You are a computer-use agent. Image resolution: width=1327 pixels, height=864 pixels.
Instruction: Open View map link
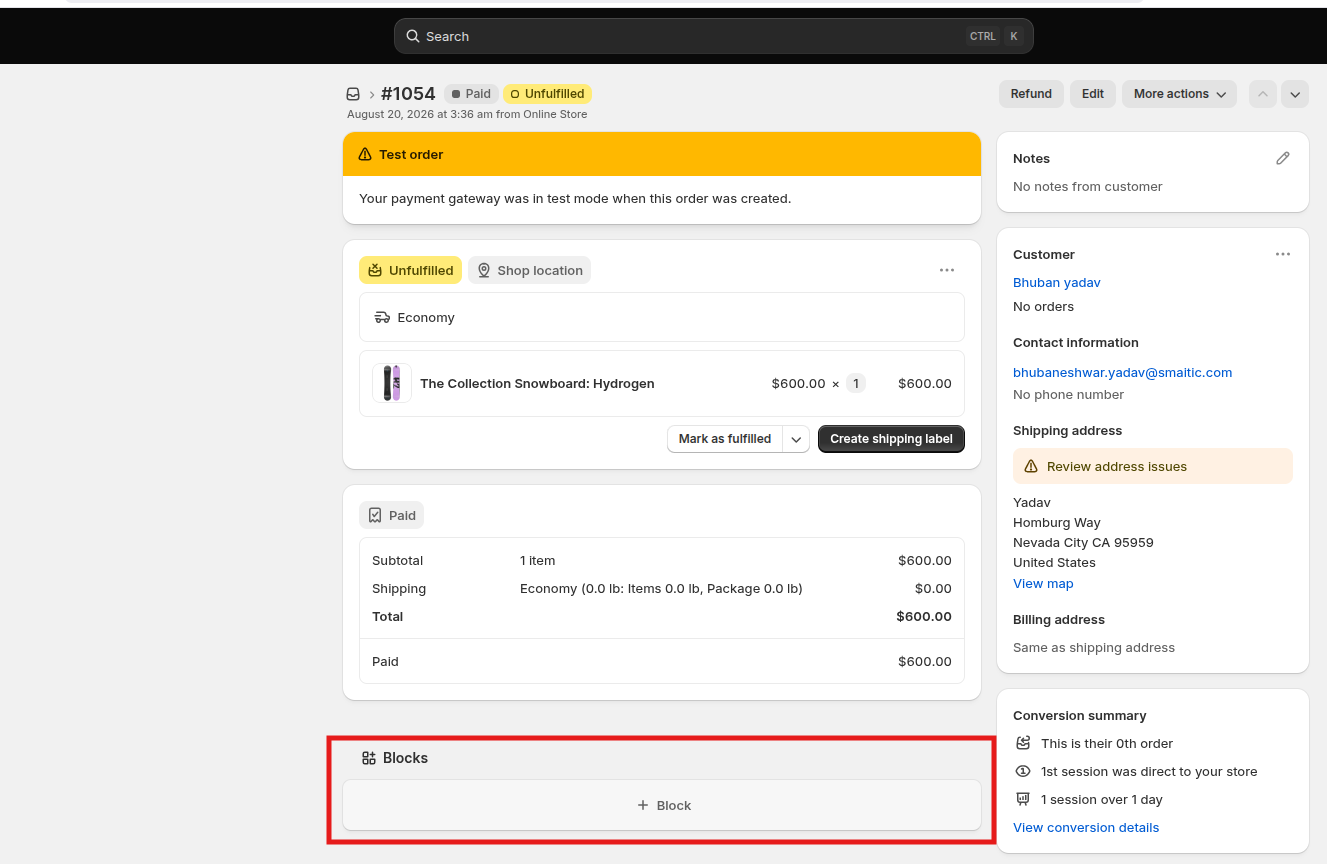click(1043, 583)
